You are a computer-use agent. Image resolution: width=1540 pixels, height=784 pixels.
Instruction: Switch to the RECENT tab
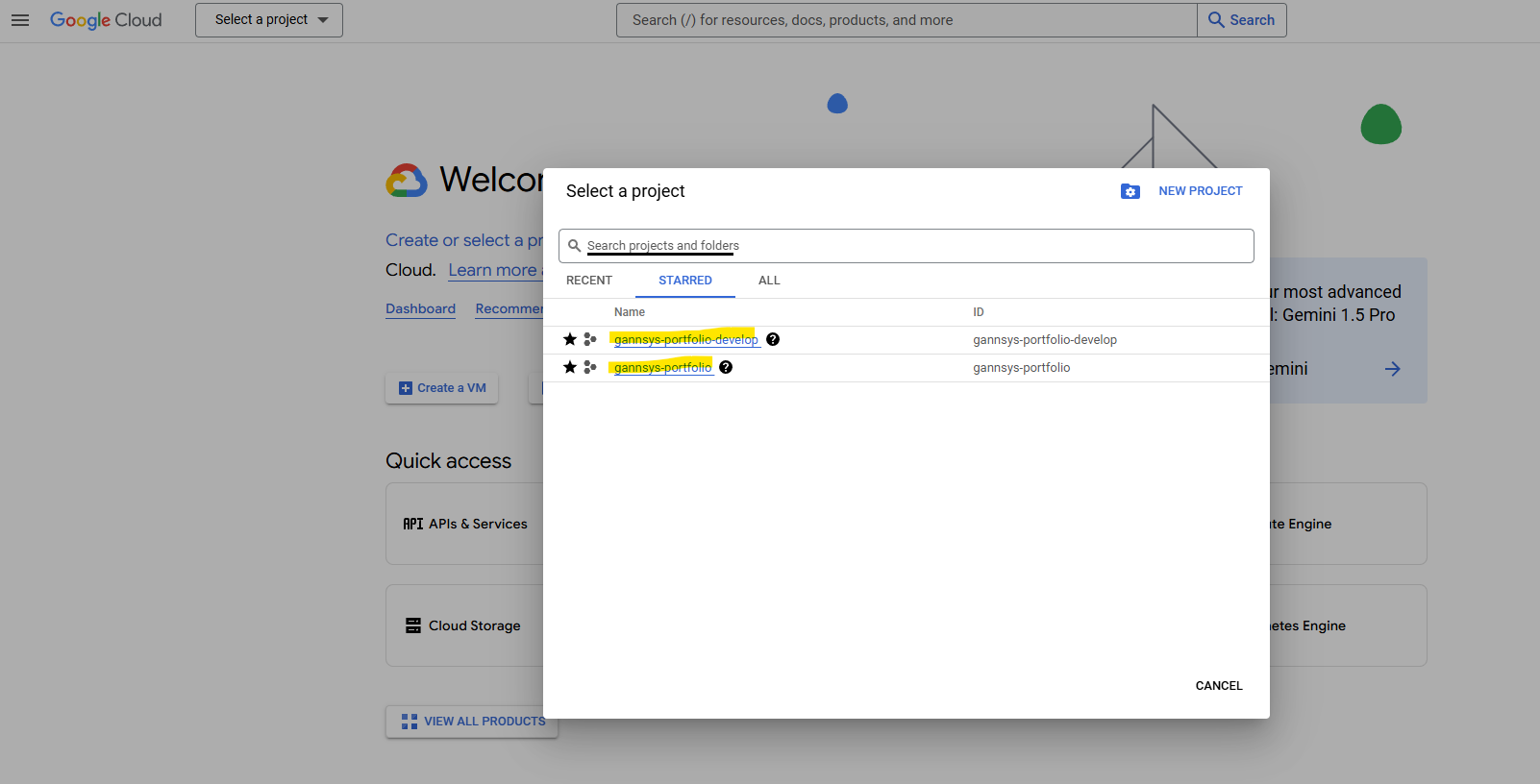[589, 281]
